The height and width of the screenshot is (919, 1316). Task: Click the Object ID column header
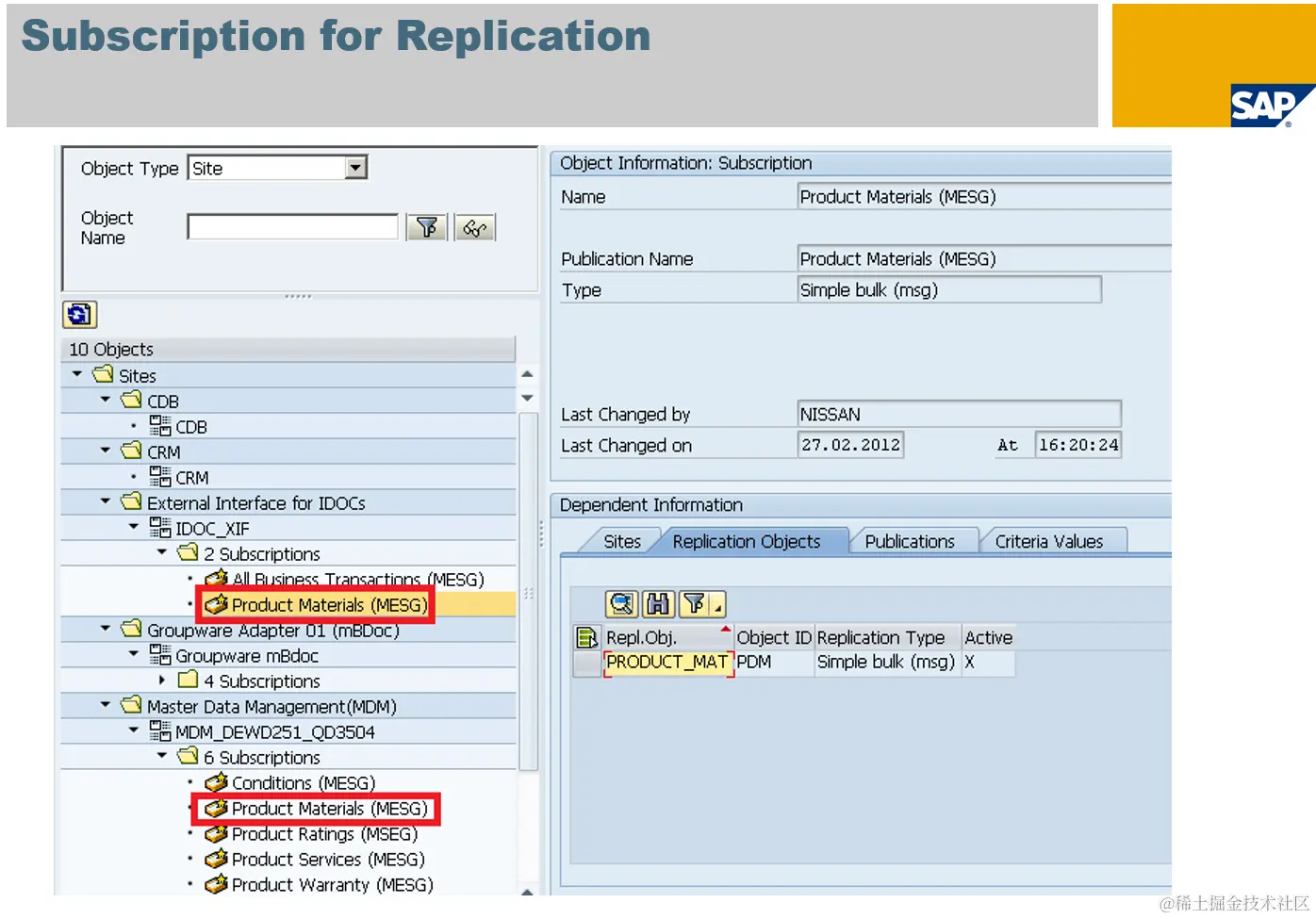pos(774,637)
